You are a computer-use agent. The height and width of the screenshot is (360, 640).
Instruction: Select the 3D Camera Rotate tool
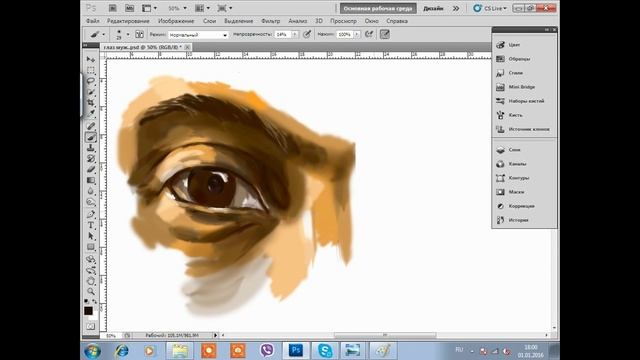[x=91, y=270]
